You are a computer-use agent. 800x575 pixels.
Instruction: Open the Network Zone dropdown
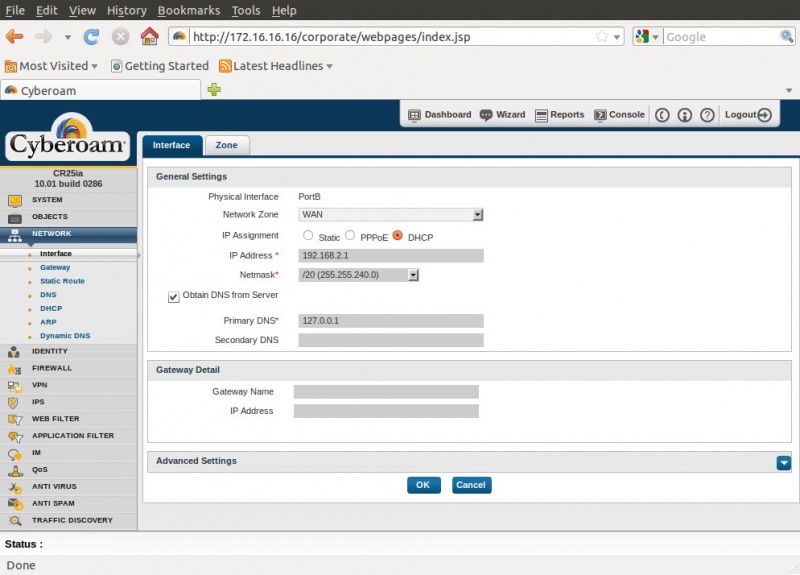click(x=478, y=214)
